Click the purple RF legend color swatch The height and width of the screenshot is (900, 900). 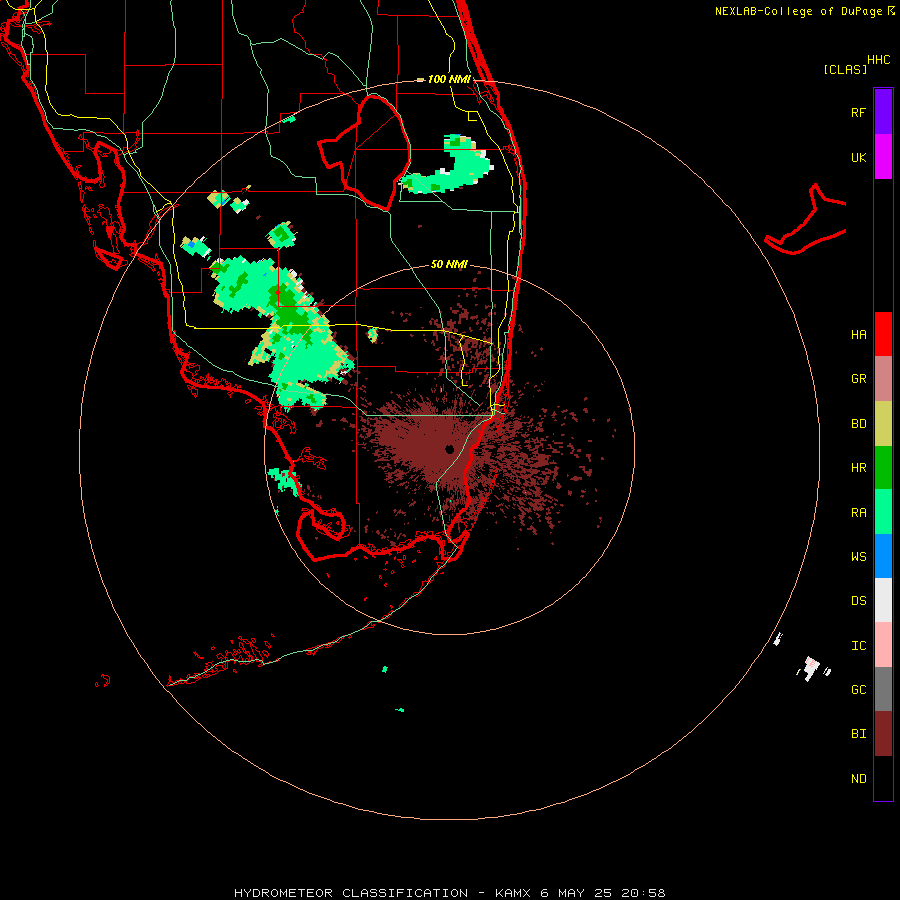click(883, 111)
